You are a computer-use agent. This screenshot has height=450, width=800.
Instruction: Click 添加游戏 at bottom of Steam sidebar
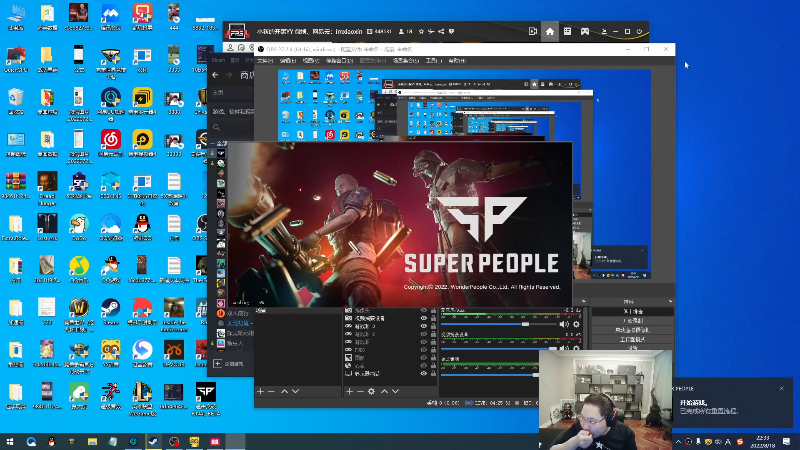tap(229, 364)
